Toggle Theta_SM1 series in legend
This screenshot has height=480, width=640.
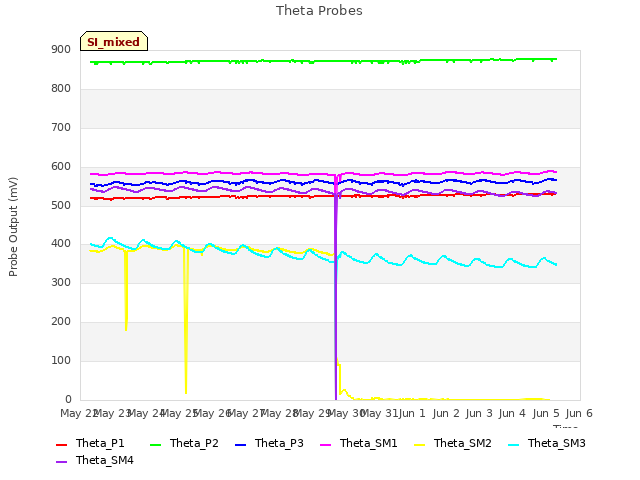[359, 443]
